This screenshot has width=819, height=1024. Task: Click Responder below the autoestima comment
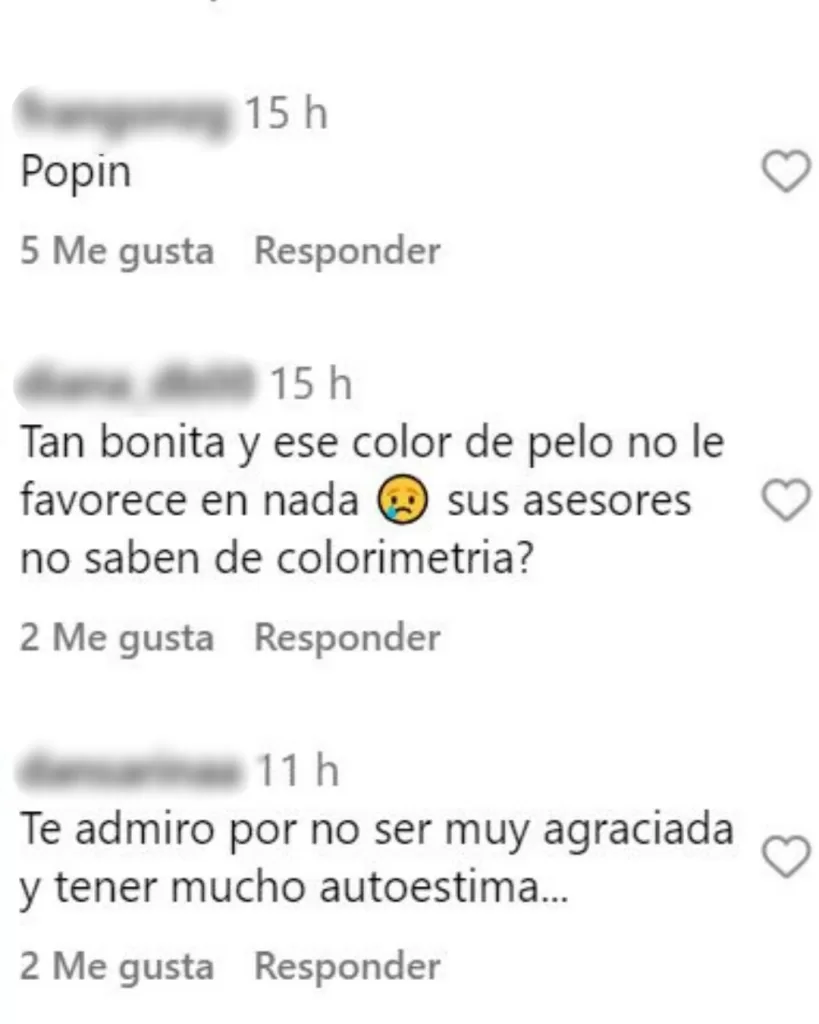pyautogui.click(x=347, y=967)
